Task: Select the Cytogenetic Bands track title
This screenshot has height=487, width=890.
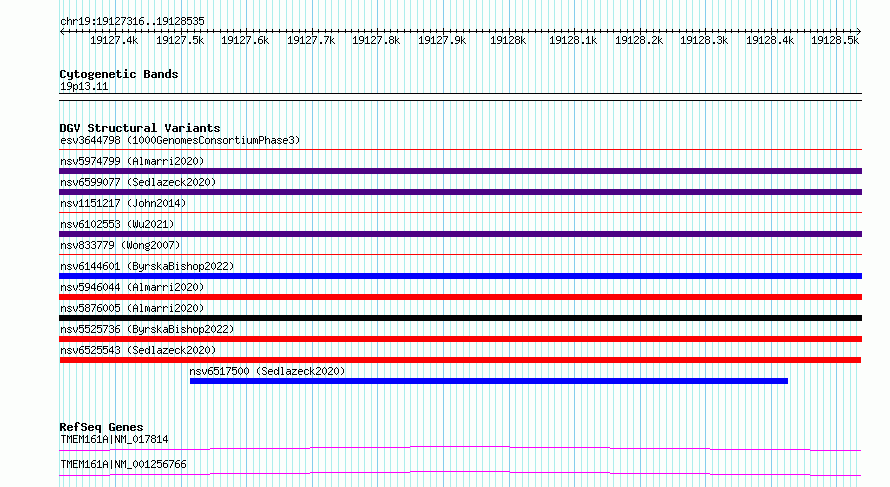Action: (119, 74)
